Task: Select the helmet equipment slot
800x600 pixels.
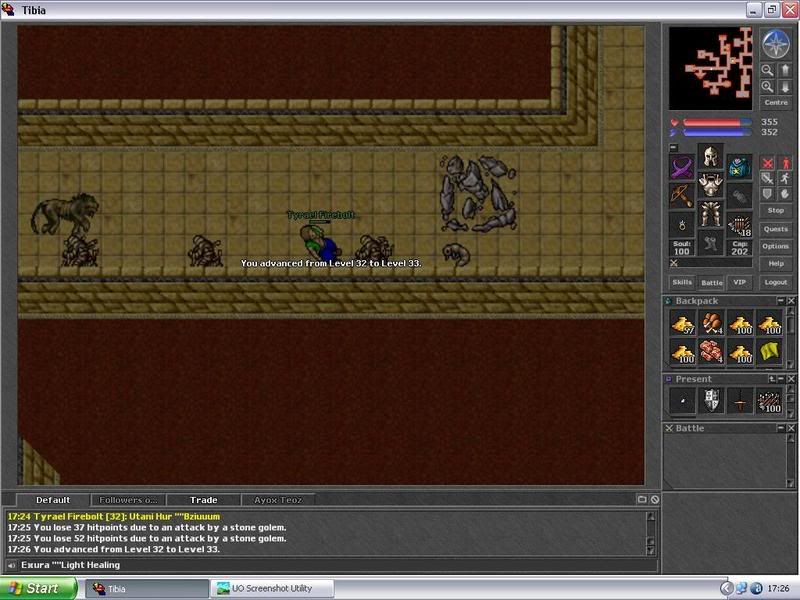Action: click(711, 156)
